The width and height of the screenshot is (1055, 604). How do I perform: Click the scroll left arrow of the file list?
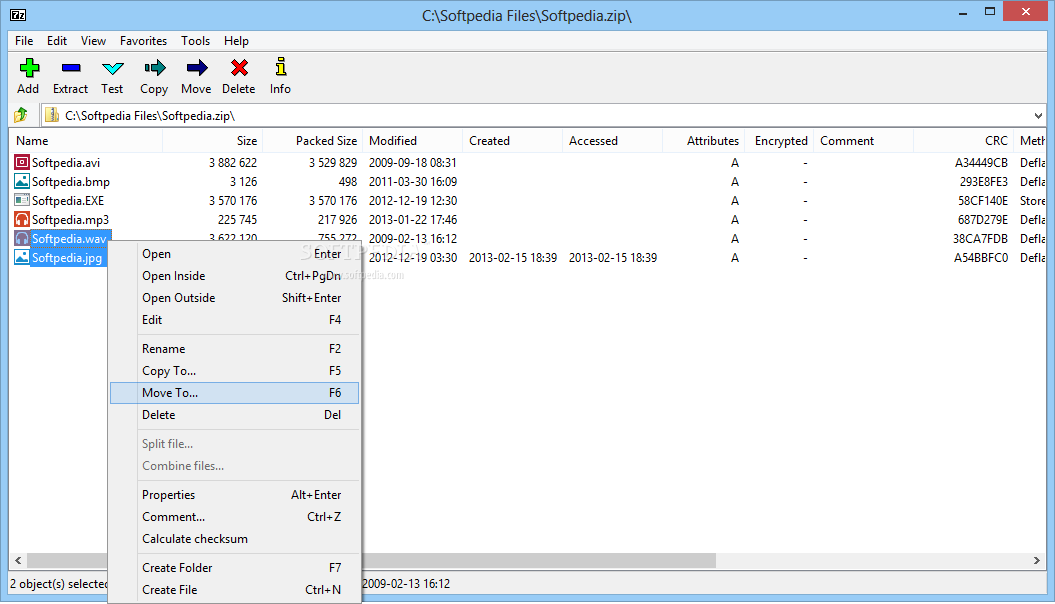(x=18, y=560)
